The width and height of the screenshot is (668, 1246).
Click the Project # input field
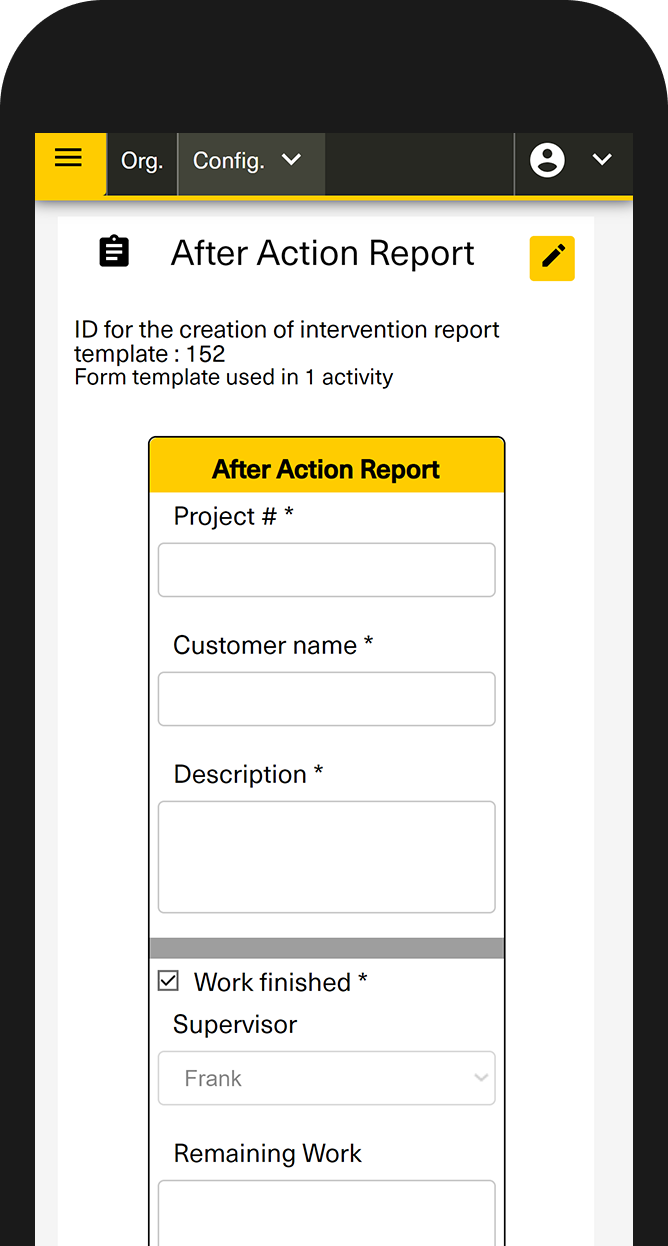(x=326, y=570)
